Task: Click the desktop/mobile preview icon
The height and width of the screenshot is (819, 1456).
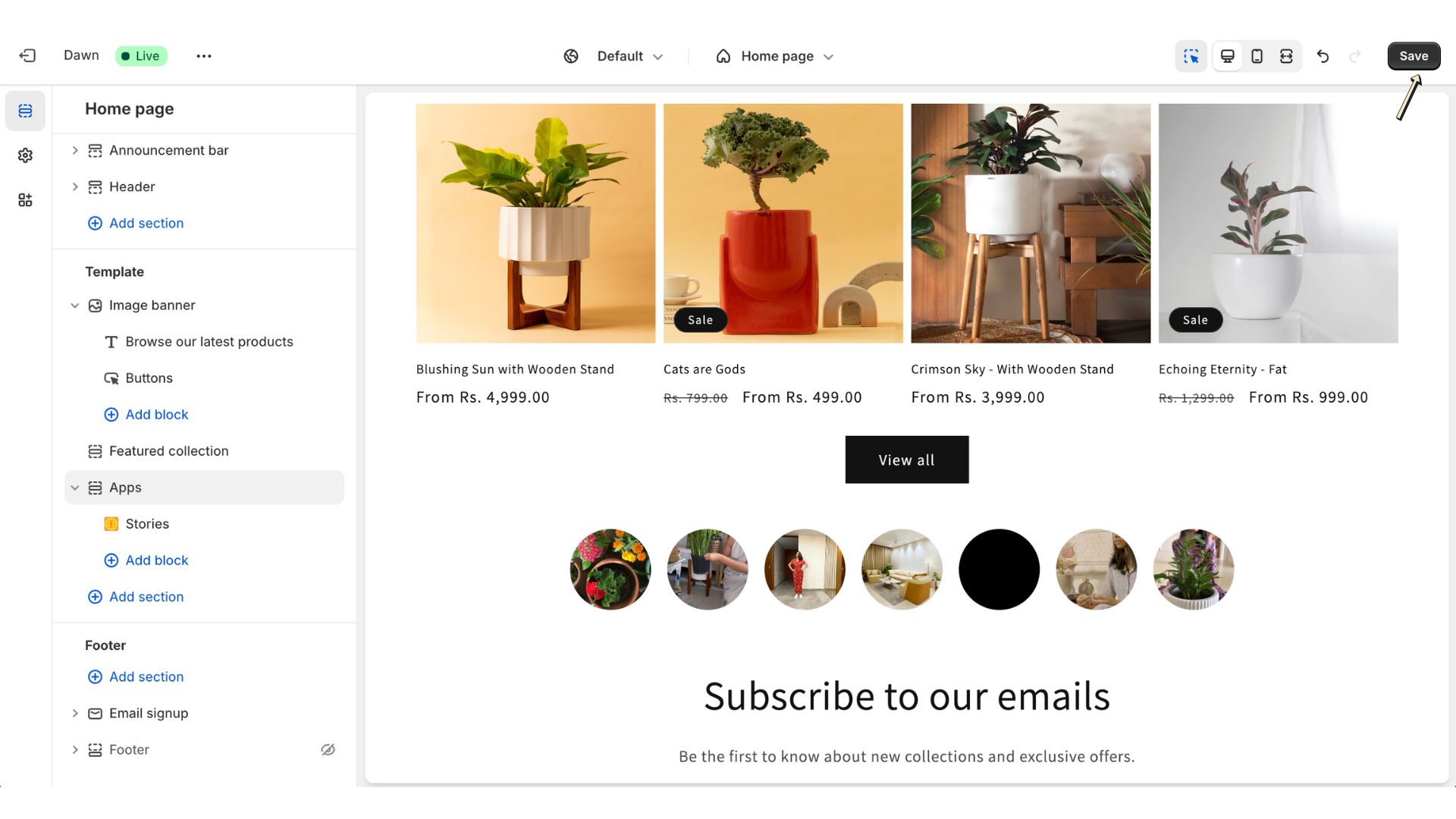Action: point(1228,56)
